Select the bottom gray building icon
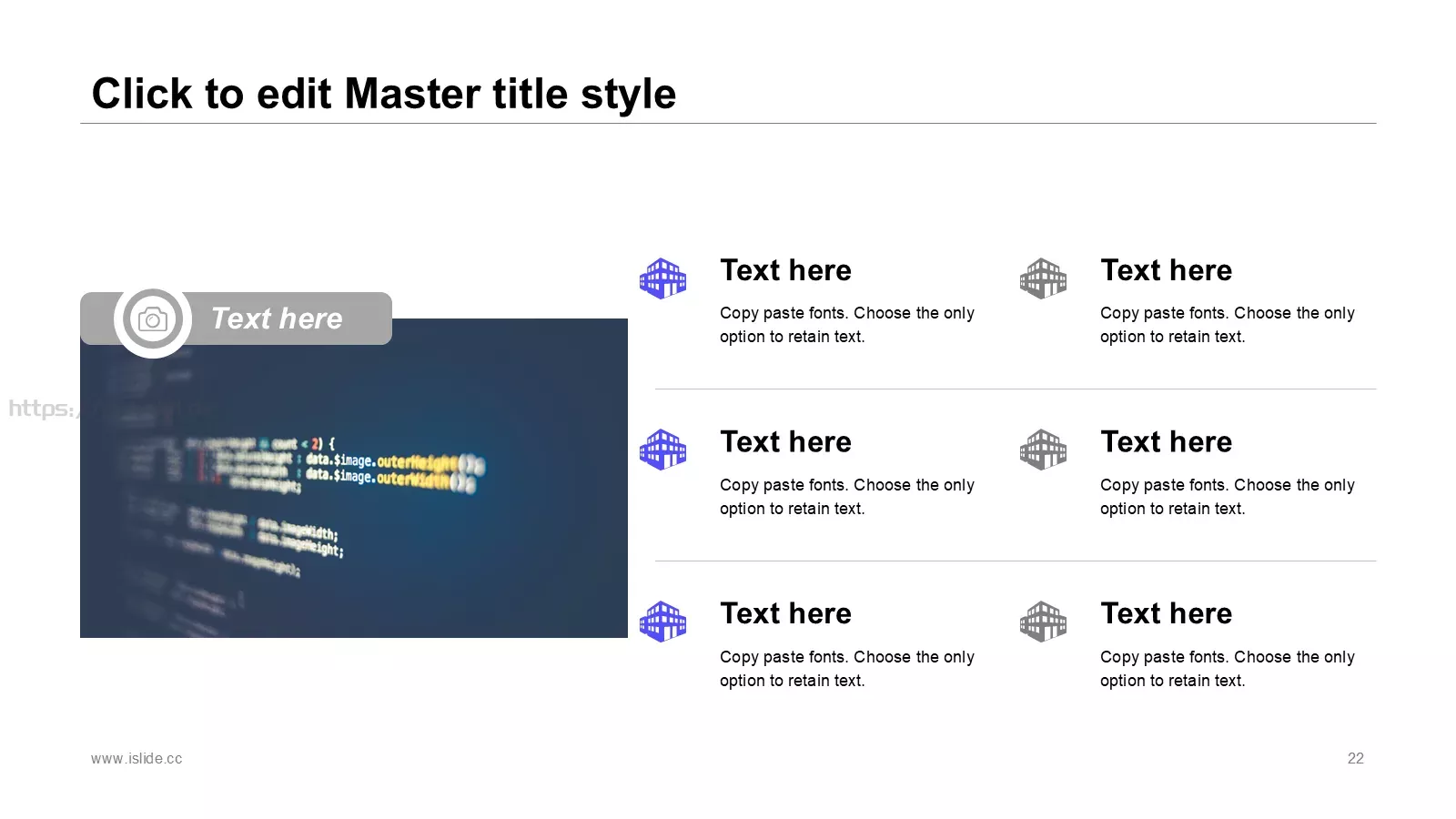1456x819 pixels. 1043,622
